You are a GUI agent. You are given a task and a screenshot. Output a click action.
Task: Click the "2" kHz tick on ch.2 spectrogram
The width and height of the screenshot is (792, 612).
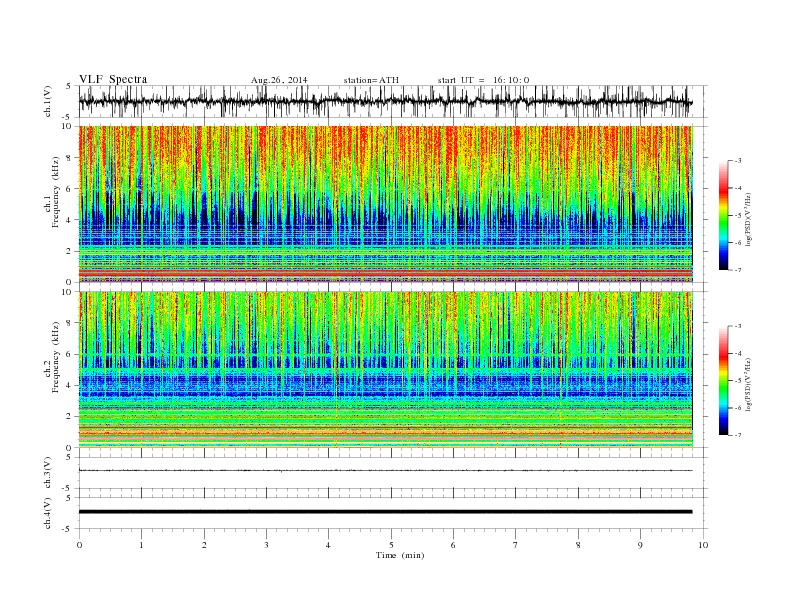pos(69,417)
